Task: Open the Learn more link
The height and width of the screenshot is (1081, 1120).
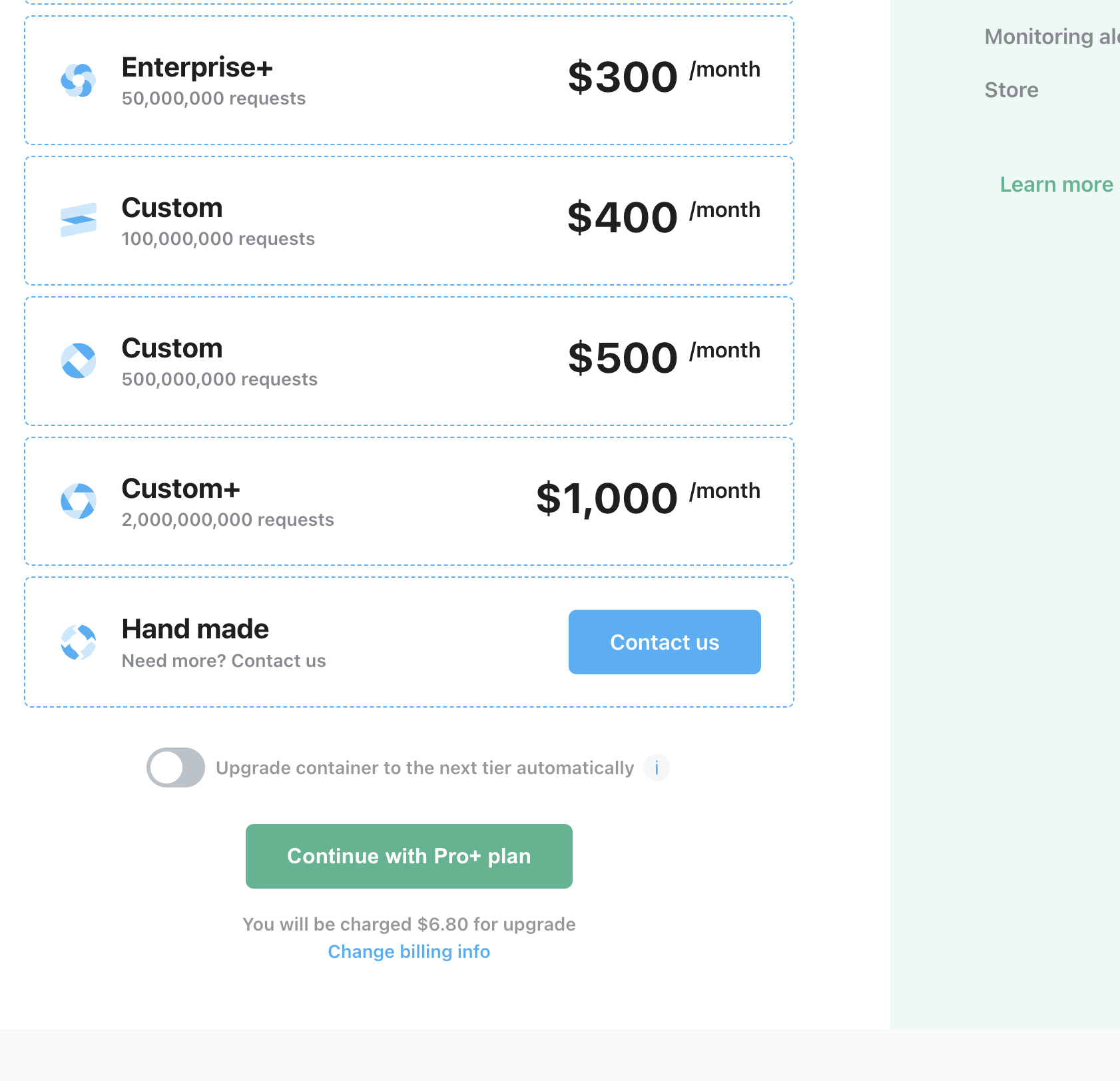Action: [x=1057, y=184]
